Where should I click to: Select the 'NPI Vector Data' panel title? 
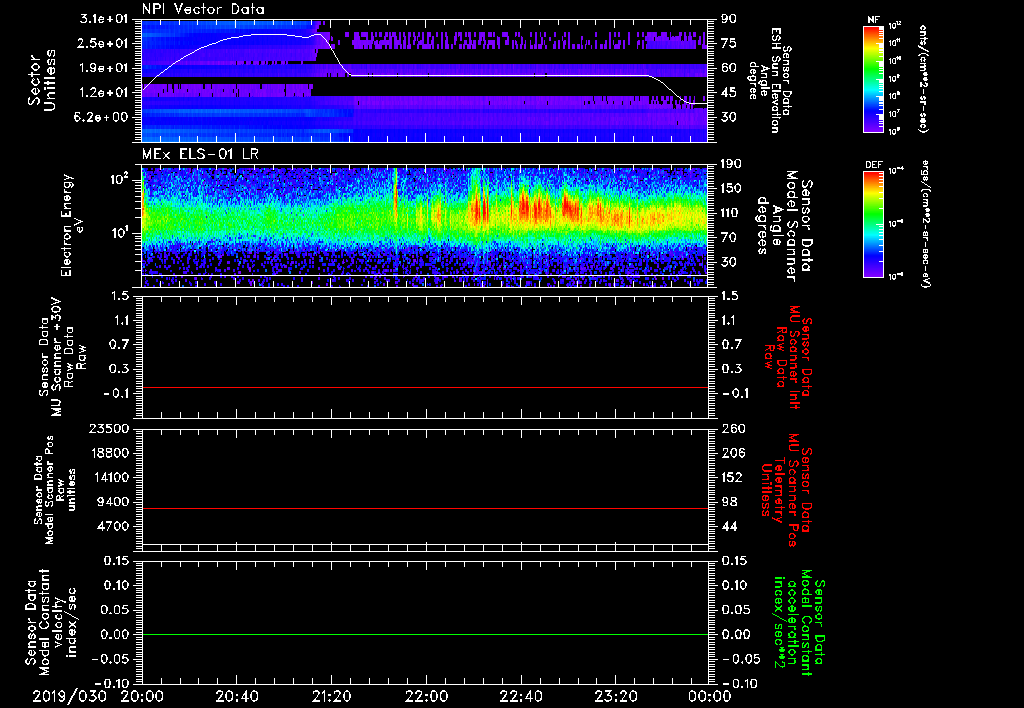203,9
